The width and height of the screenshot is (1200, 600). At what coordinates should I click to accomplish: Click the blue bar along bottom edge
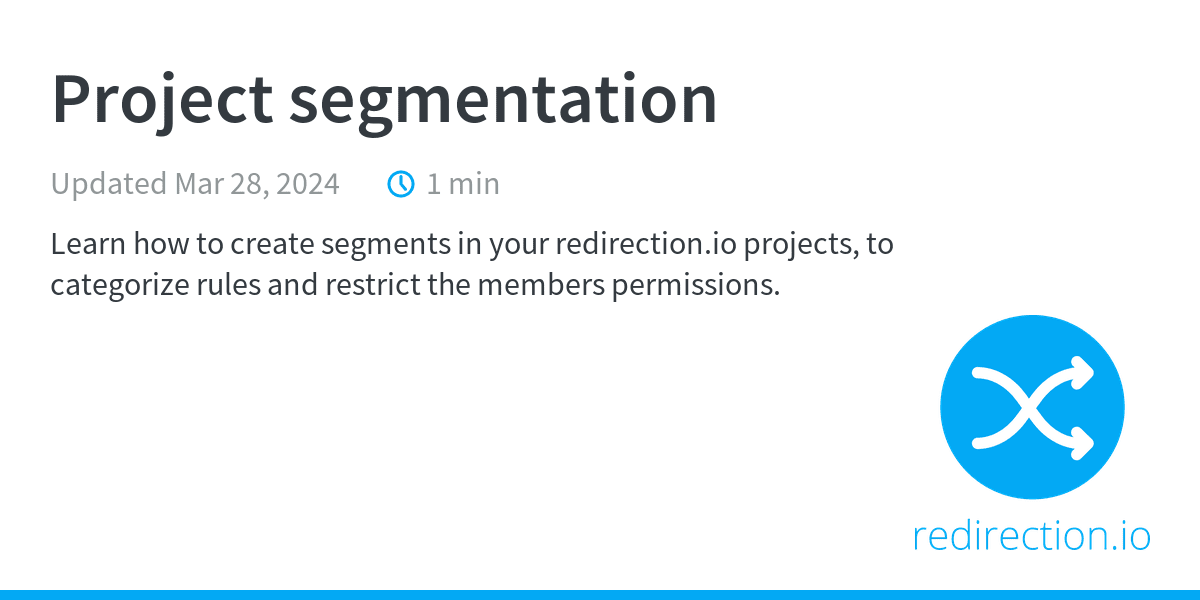coord(600,595)
